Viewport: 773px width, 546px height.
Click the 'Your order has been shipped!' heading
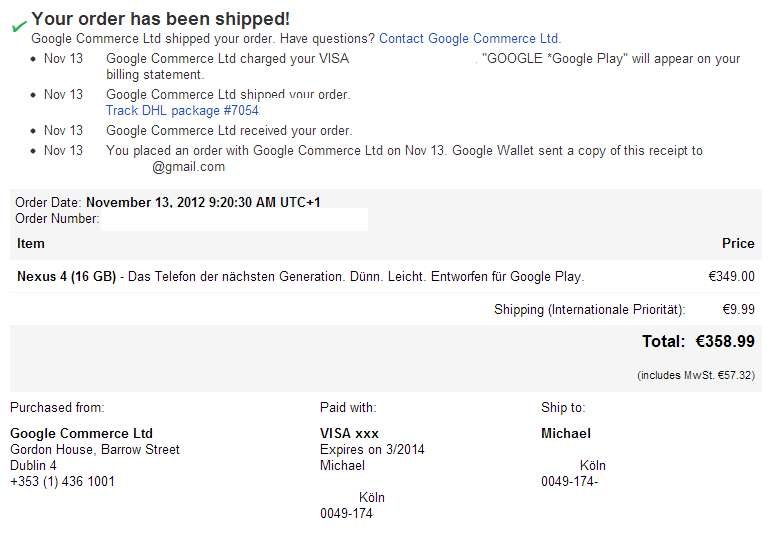pyautogui.click(x=161, y=19)
